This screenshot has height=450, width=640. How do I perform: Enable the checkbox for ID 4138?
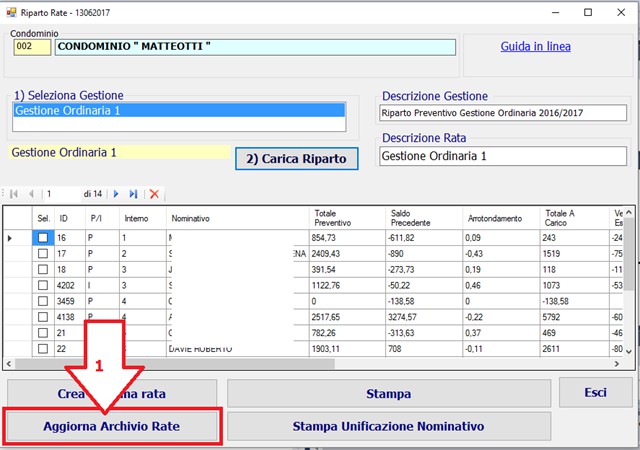click(x=43, y=317)
